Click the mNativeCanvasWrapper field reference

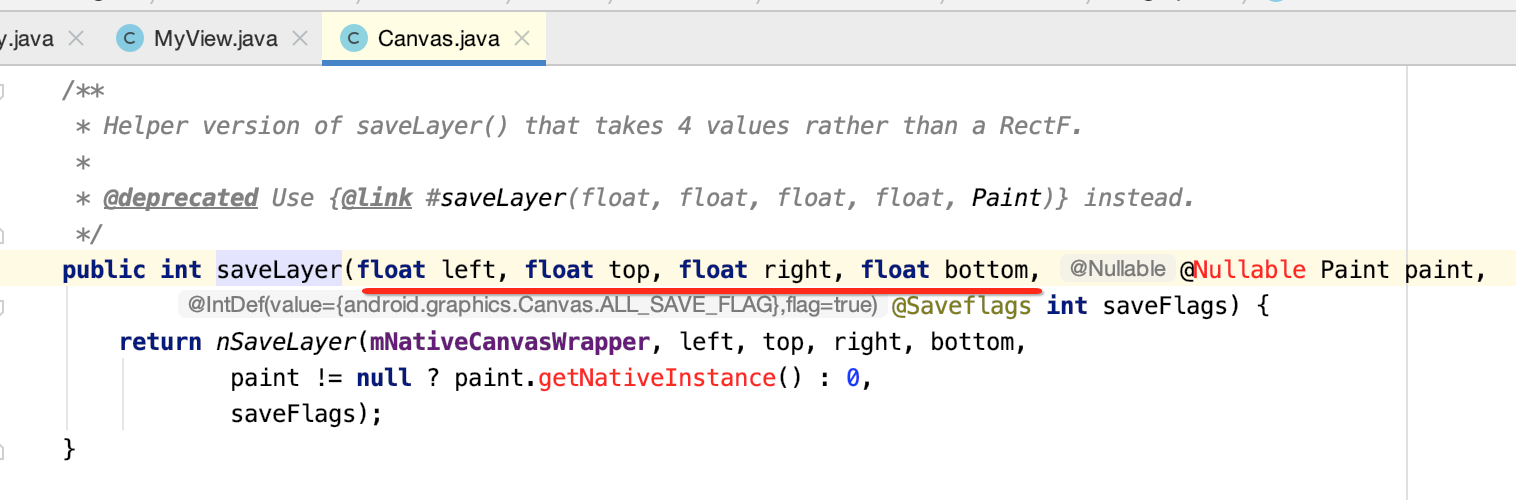[x=511, y=341]
